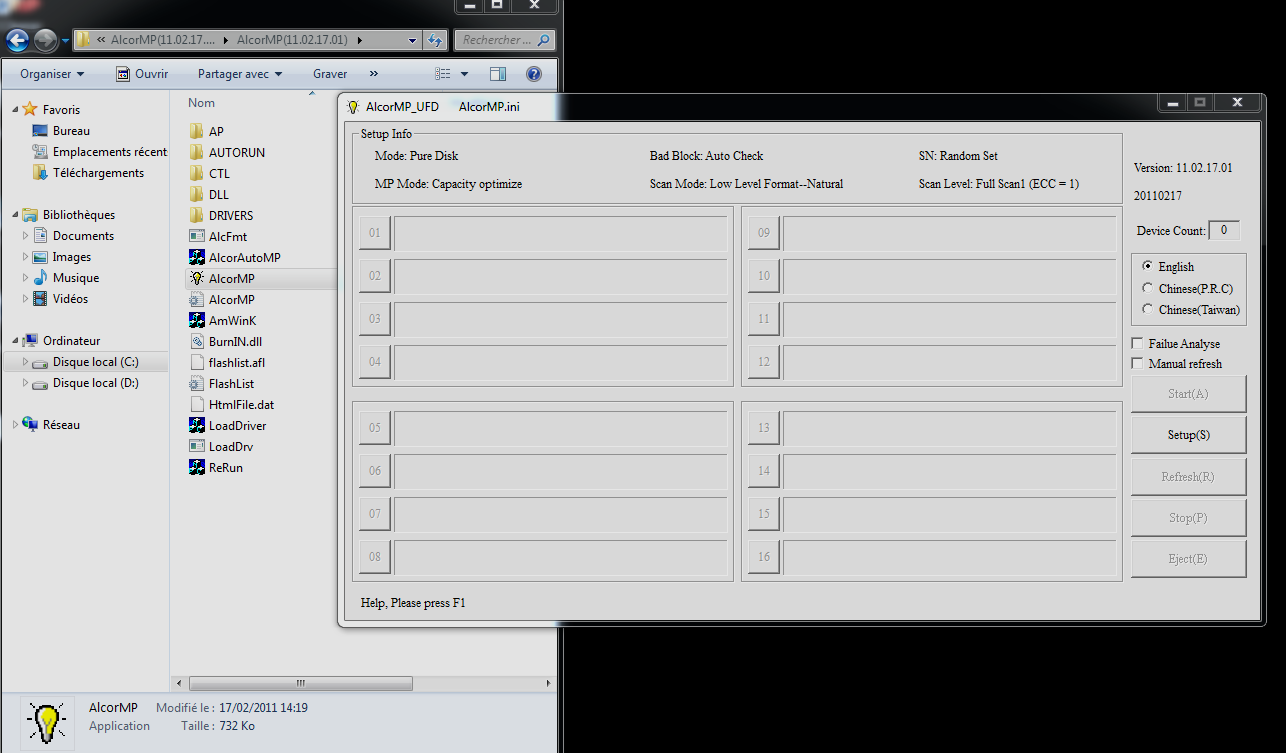
Task: Click the AP folder icon in Explorer
Action: point(196,132)
